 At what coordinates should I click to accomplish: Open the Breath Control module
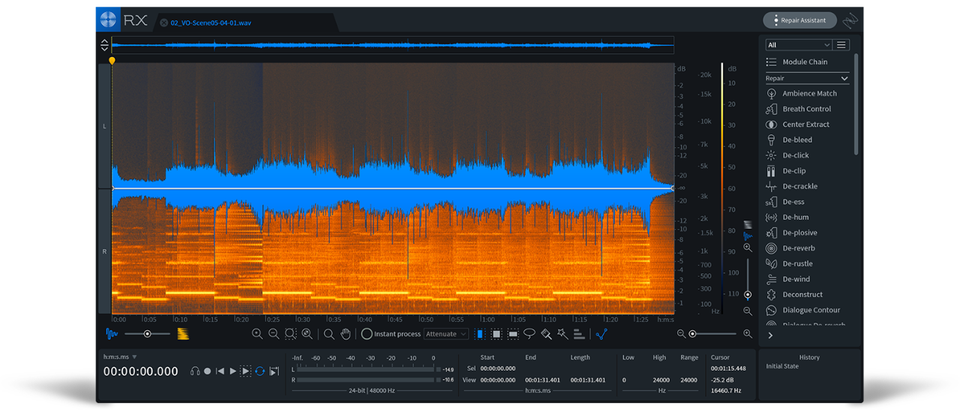point(806,109)
